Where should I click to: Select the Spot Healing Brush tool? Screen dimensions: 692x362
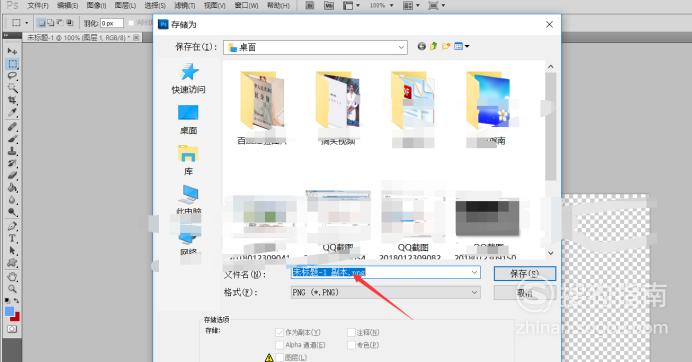tap(12, 127)
